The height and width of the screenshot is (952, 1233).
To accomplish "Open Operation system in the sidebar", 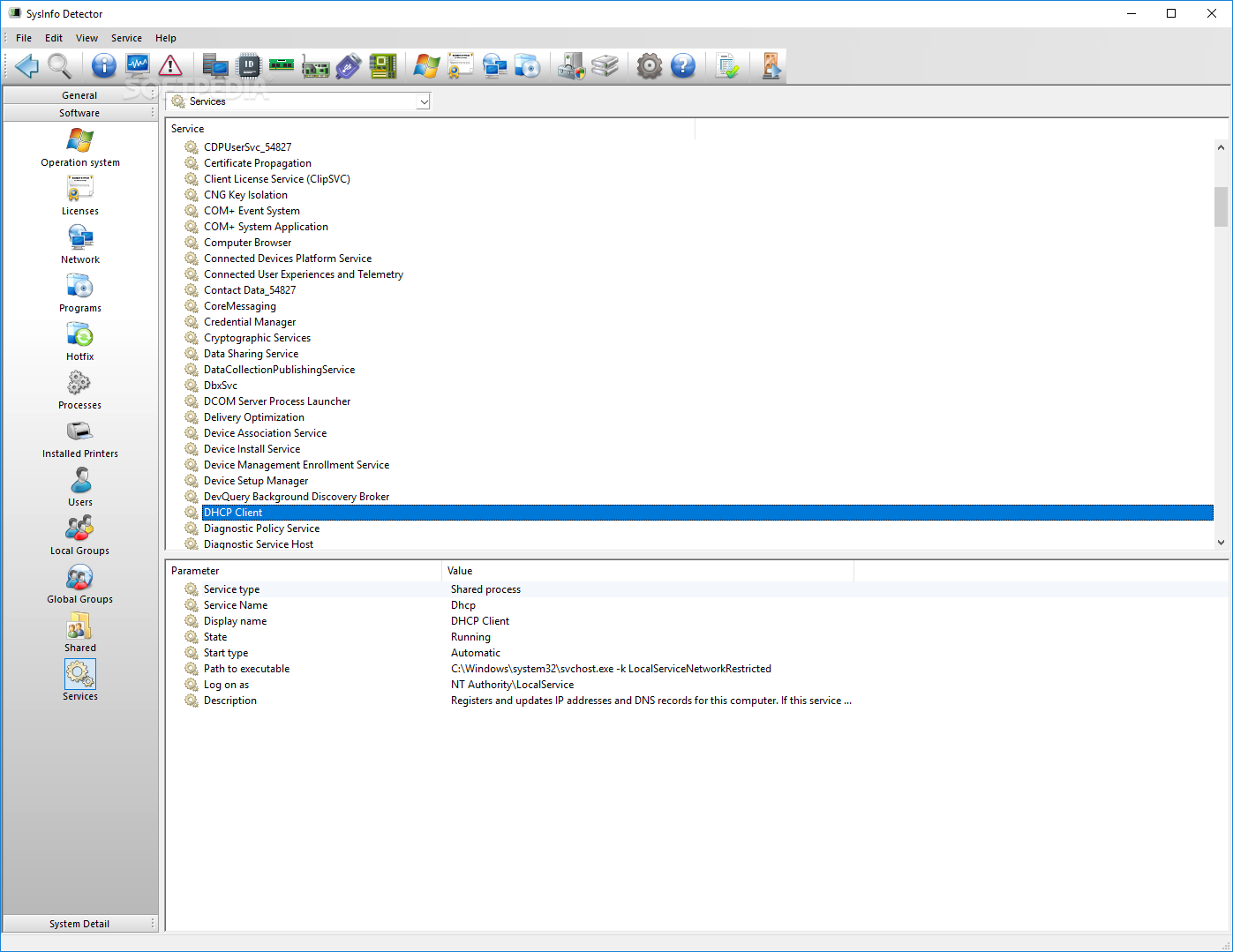I will click(x=80, y=147).
